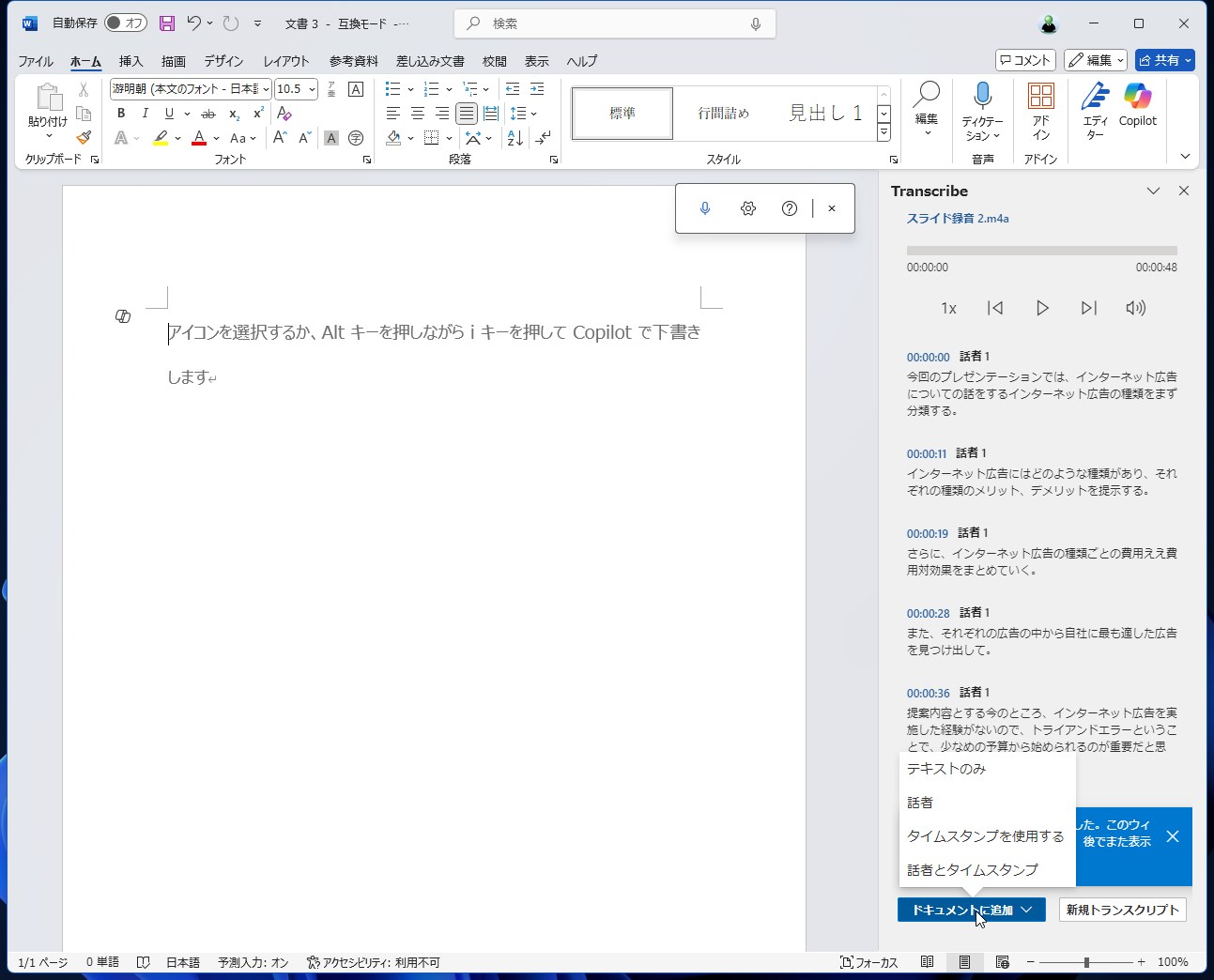
Task: Click the Share button
Action: point(1164,60)
